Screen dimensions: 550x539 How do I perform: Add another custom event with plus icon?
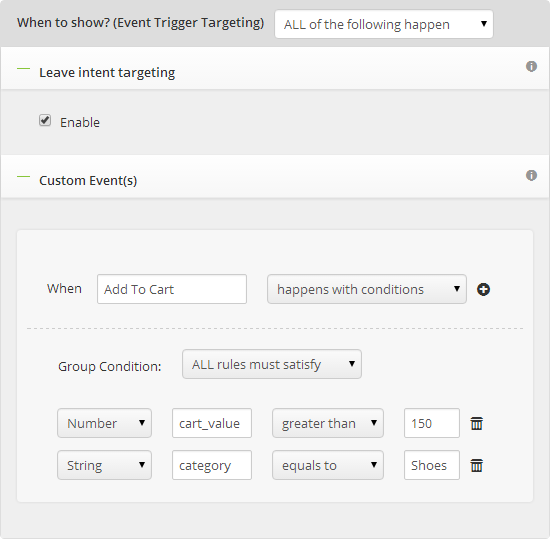point(483,289)
